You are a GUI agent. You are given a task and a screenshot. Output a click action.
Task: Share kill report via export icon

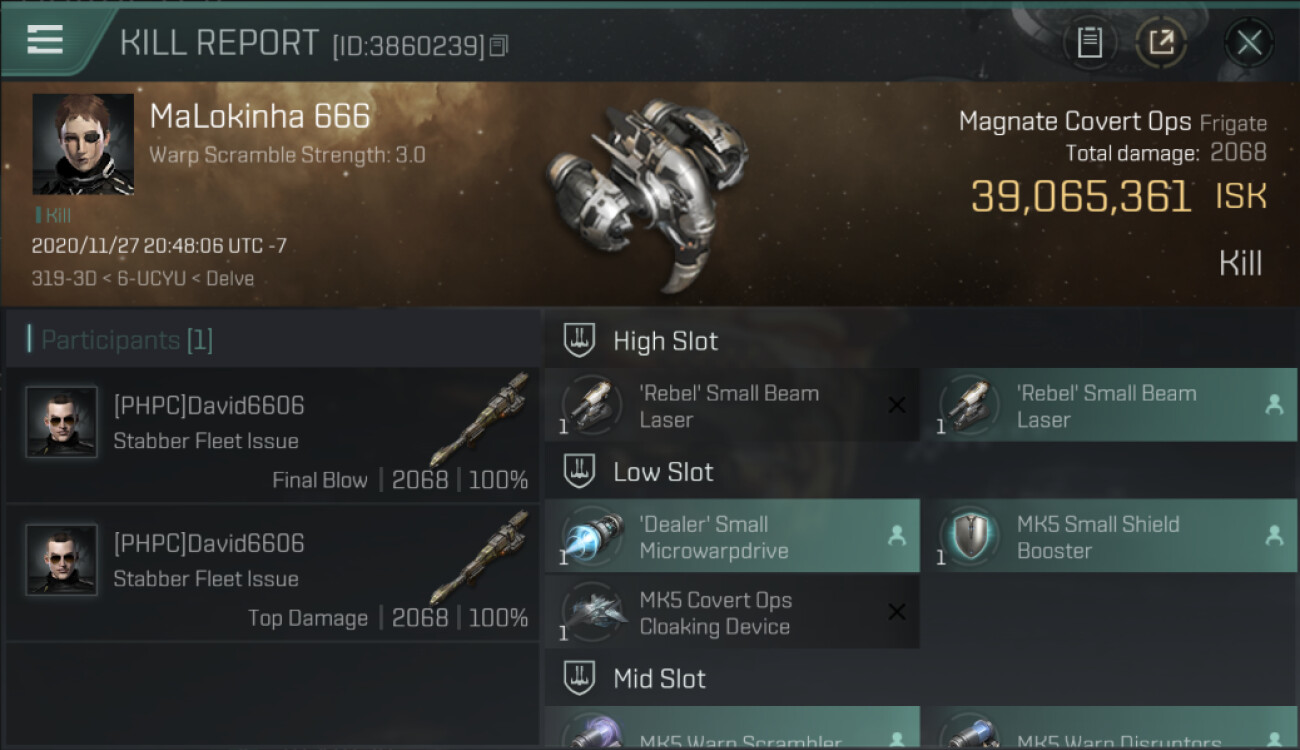coord(1161,43)
